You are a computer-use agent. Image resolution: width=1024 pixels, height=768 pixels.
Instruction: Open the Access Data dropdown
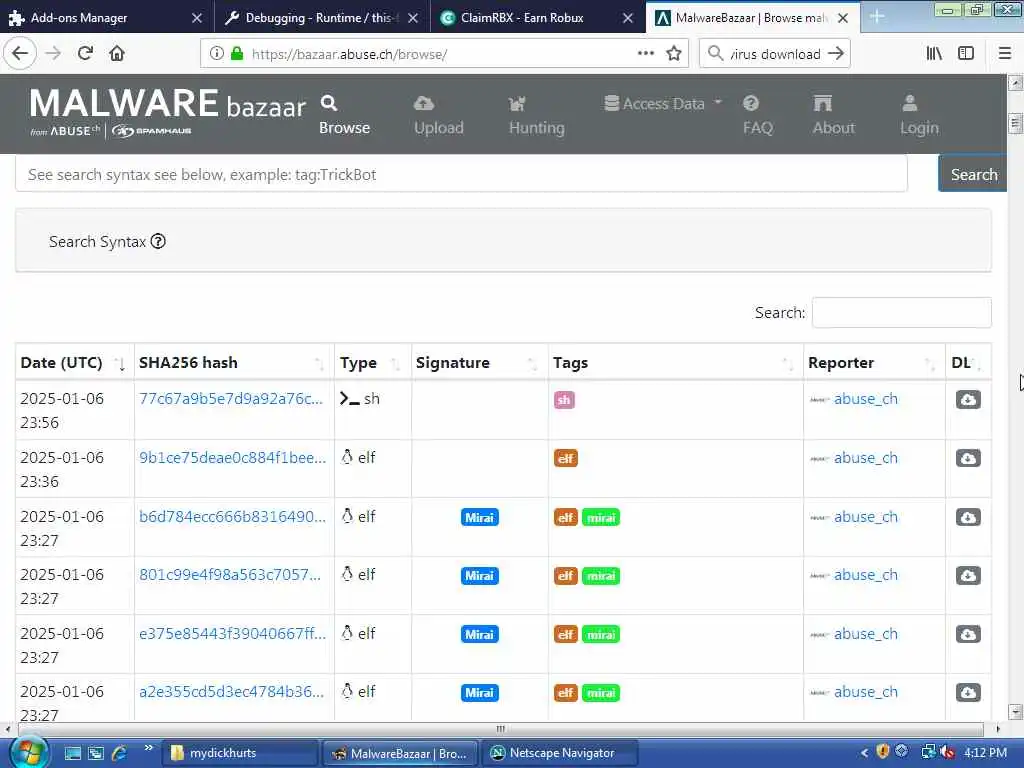click(x=663, y=104)
